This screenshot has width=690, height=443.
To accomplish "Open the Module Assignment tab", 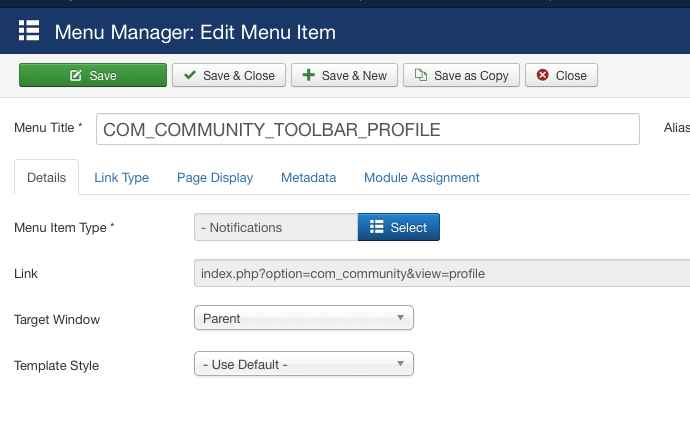I will [x=422, y=177].
